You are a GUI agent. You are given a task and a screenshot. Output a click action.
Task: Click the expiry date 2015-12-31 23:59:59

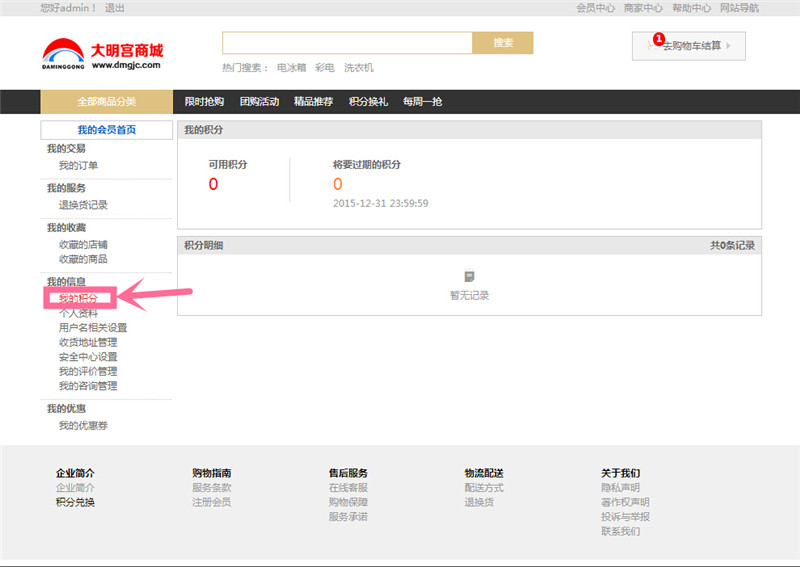point(381,203)
